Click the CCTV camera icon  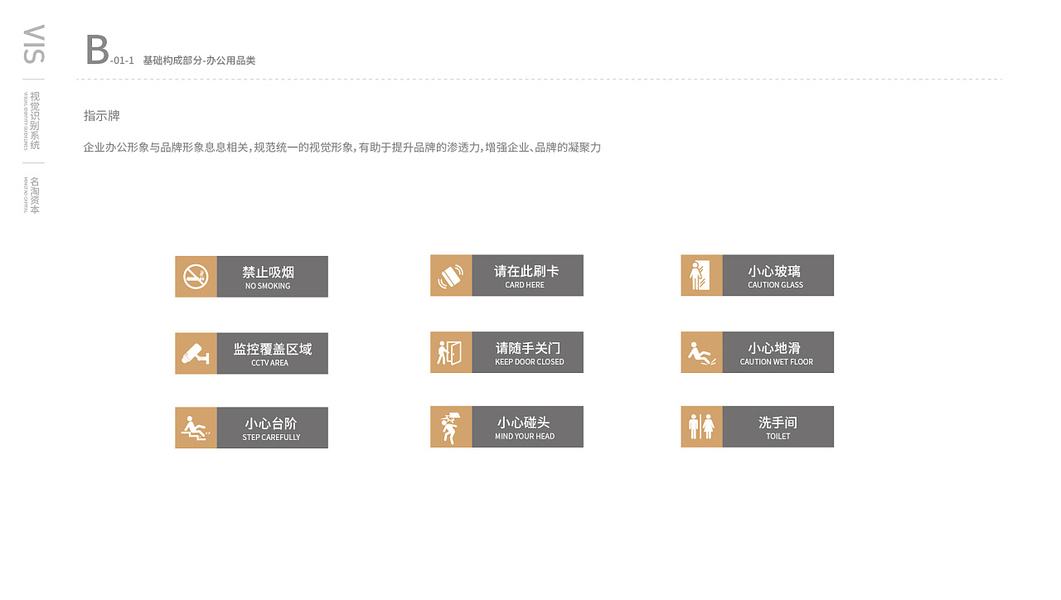[196, 353]
